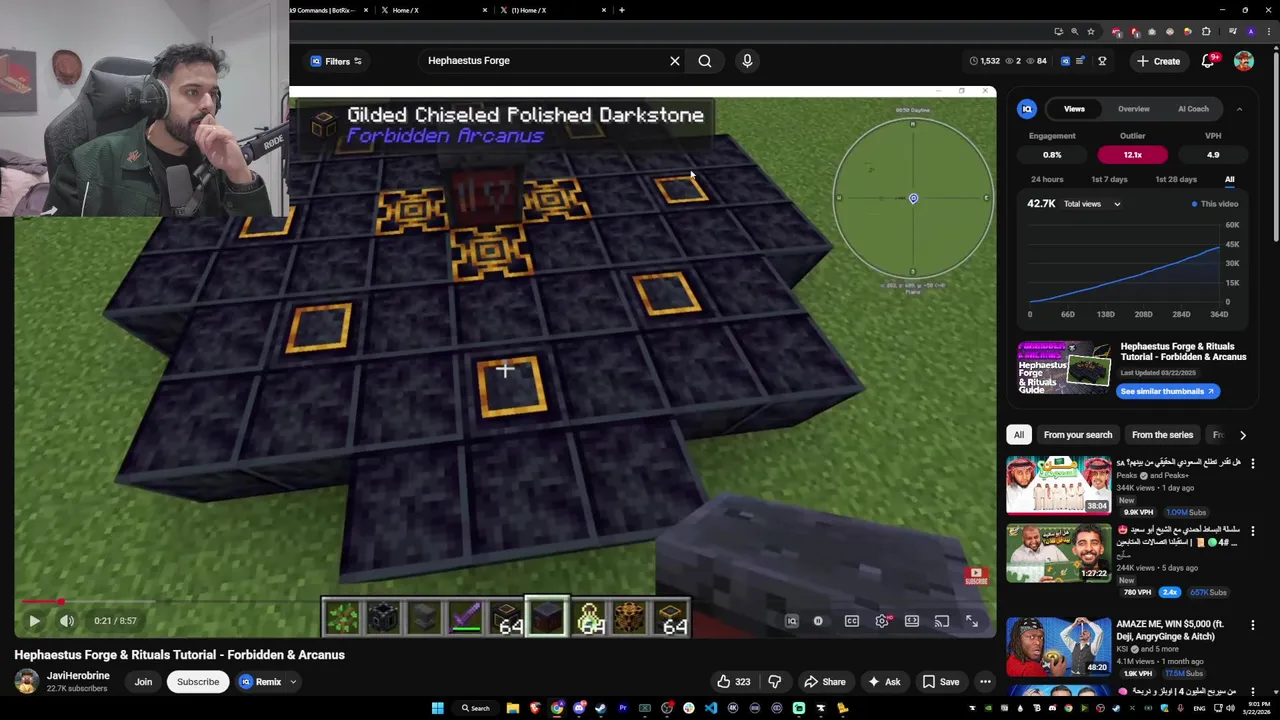Click the browser zoom magnifier icon
1280x720 pixels.
point(1075,32)
